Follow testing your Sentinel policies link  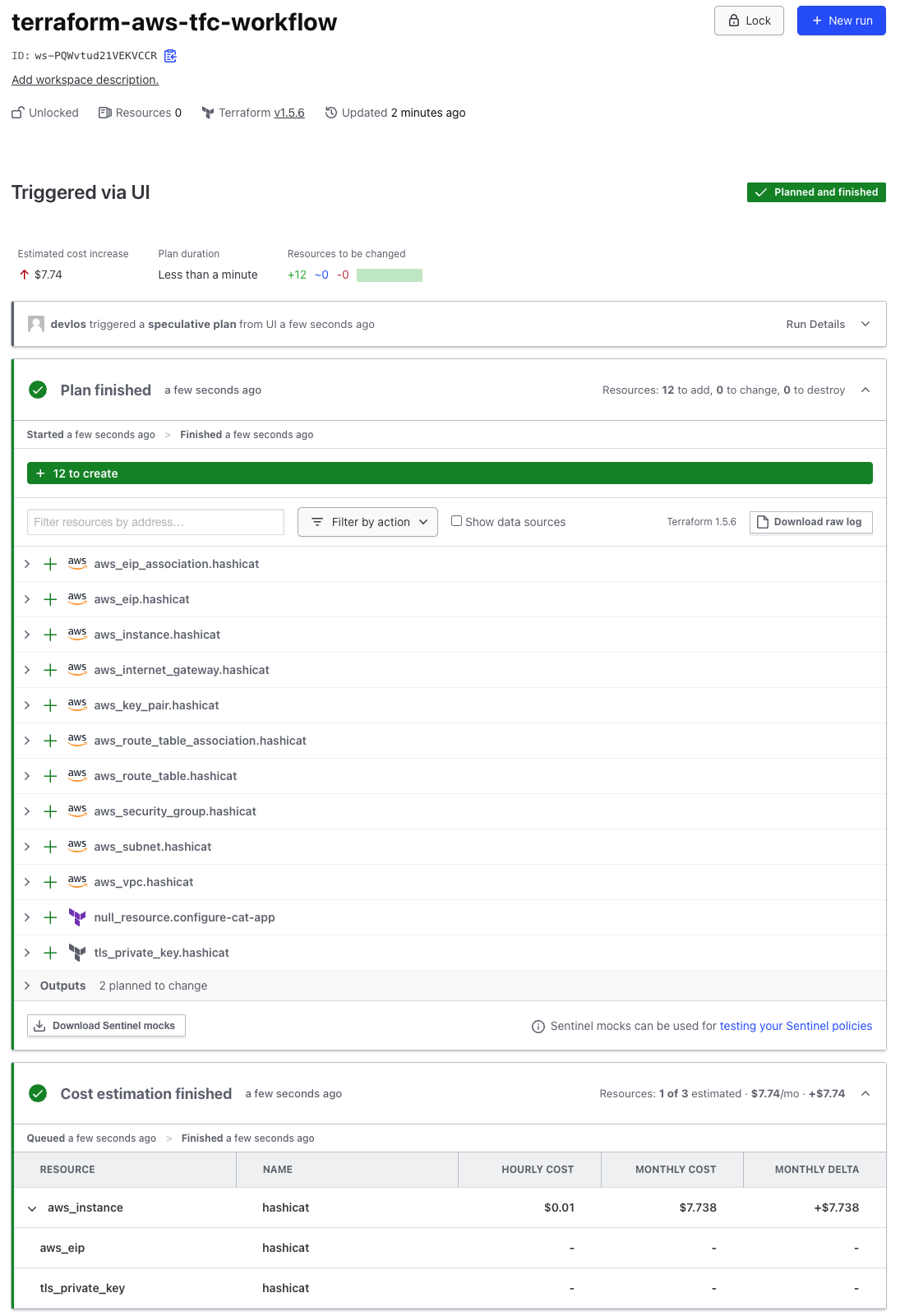[796, 1026]
